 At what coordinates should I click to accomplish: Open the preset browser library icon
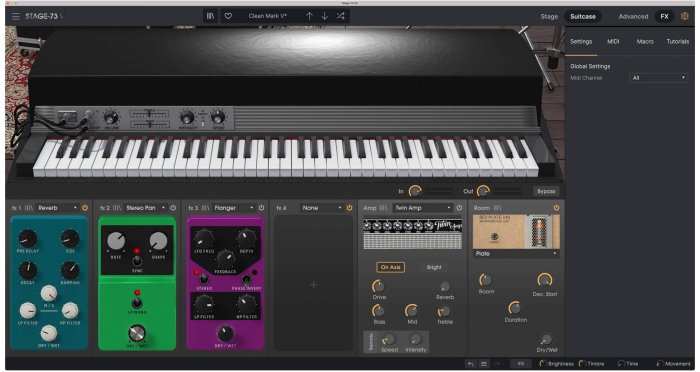210,16
